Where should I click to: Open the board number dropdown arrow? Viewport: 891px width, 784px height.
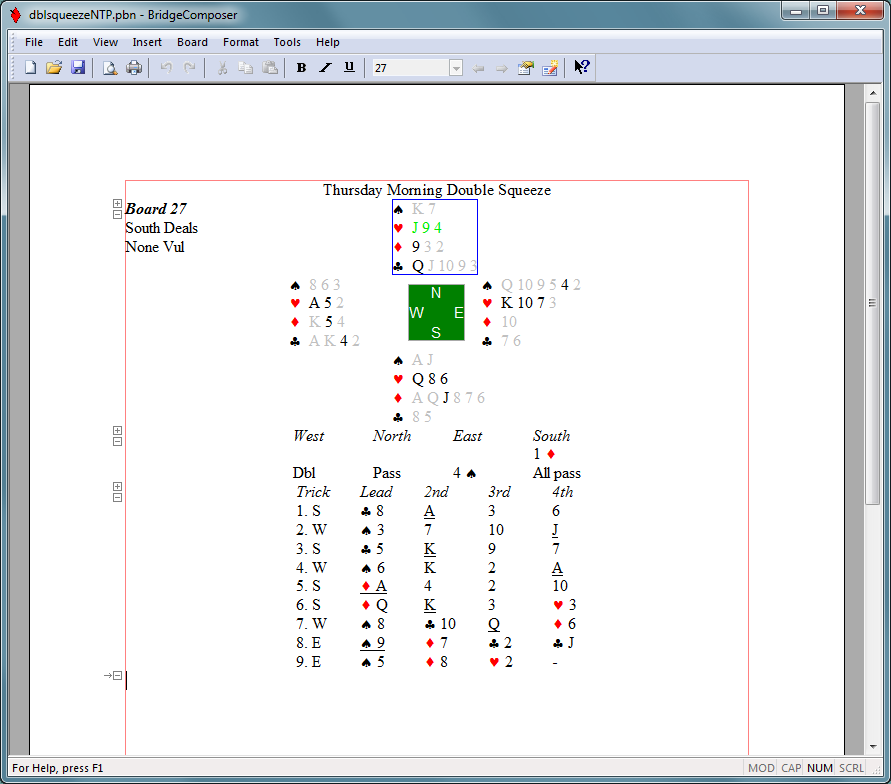tap(456, 69)
